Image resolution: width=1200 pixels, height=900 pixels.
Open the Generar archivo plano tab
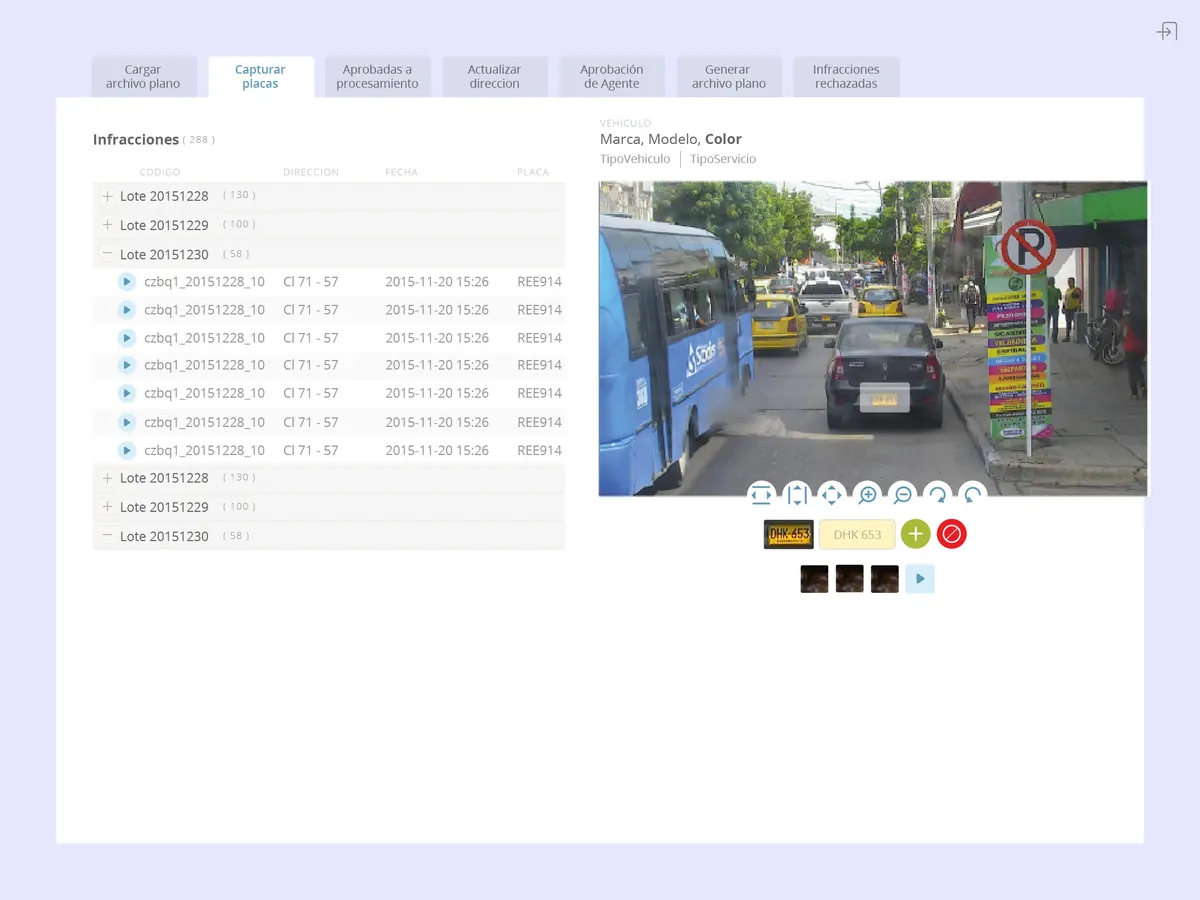[729, 77]
